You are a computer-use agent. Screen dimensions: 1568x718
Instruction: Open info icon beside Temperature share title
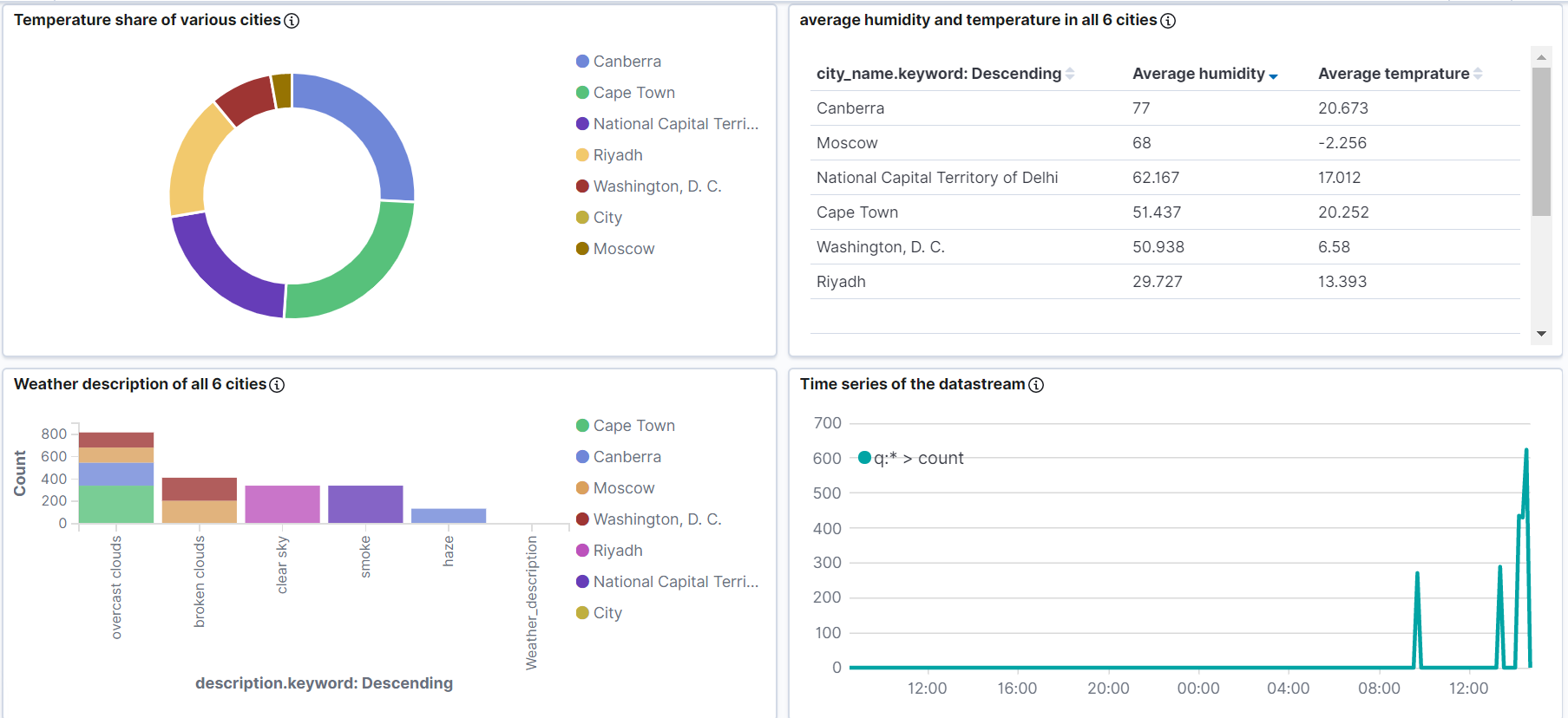click(292, 21)
